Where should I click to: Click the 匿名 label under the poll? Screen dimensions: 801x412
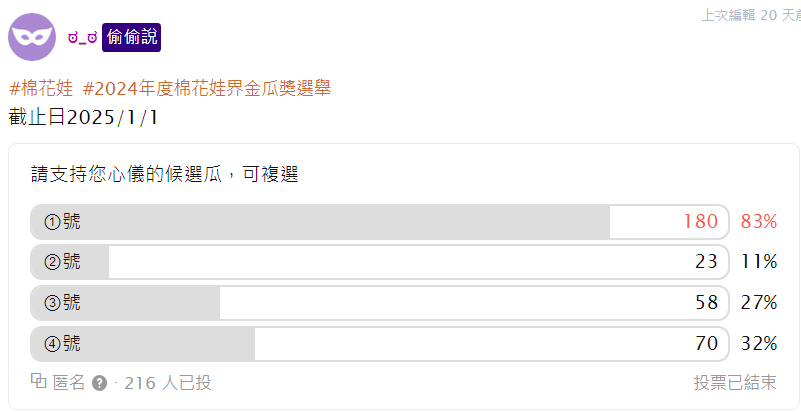(69, 383)
